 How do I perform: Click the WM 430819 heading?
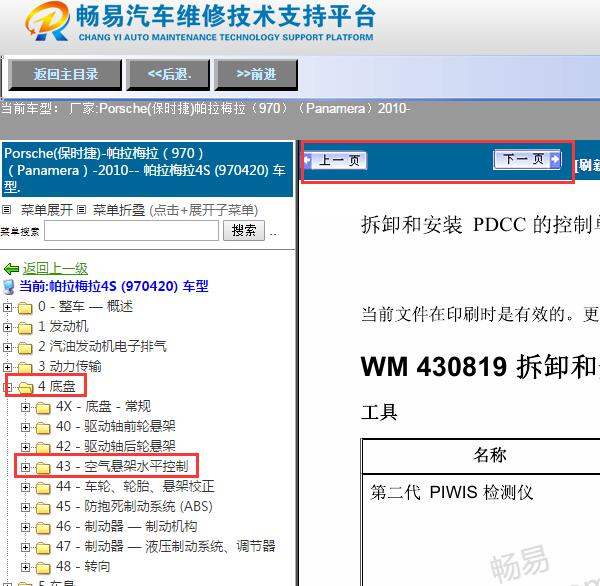pyautogui.click(x=480, y=366)
